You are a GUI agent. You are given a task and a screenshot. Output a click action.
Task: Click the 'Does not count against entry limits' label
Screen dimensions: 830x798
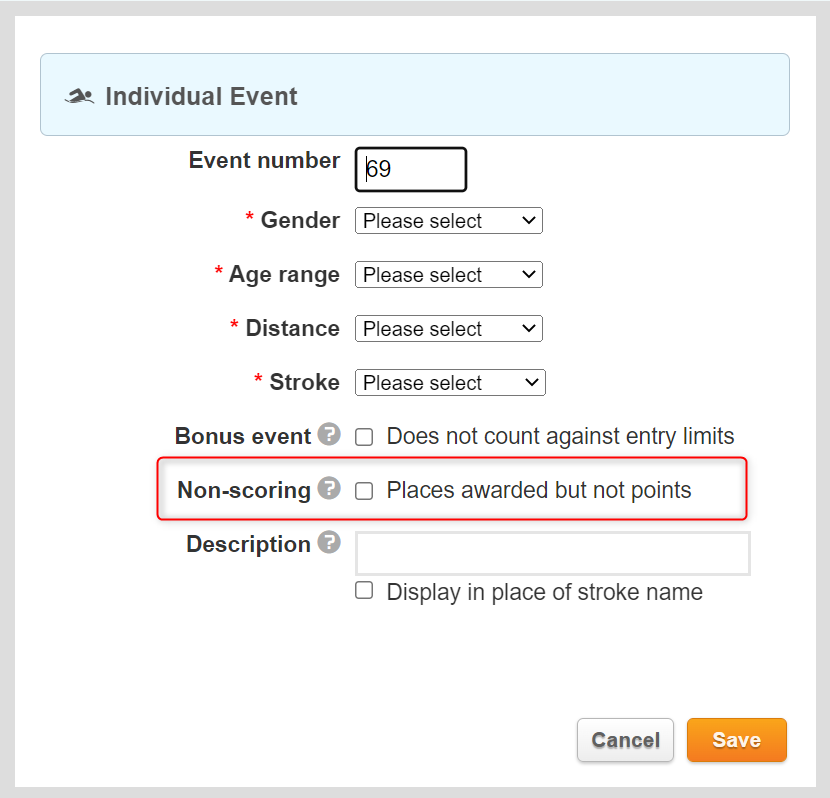click(560, 437)
